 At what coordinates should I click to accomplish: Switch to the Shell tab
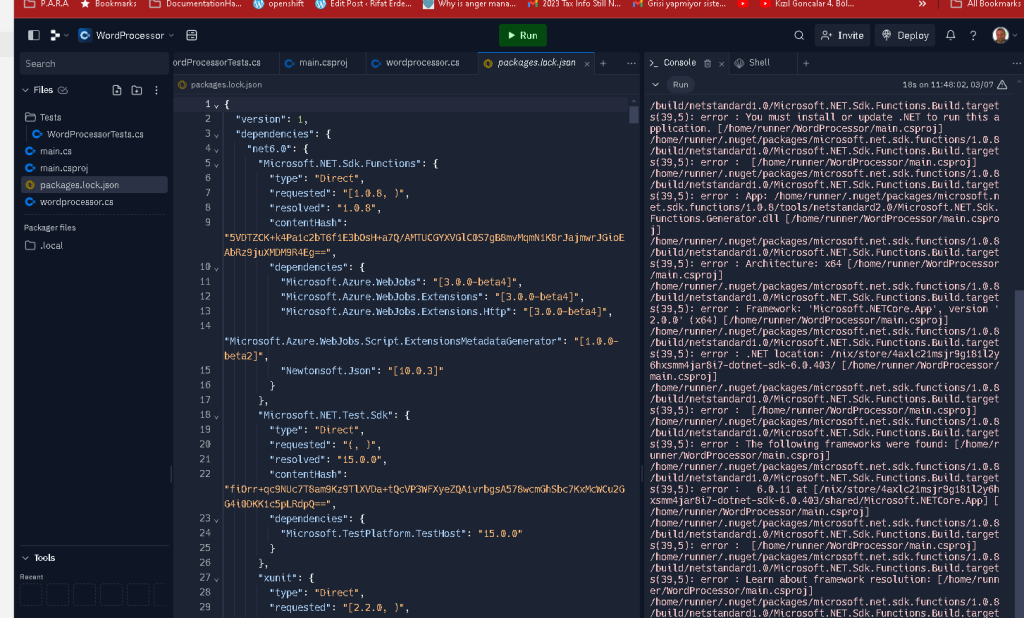(753, 63)
